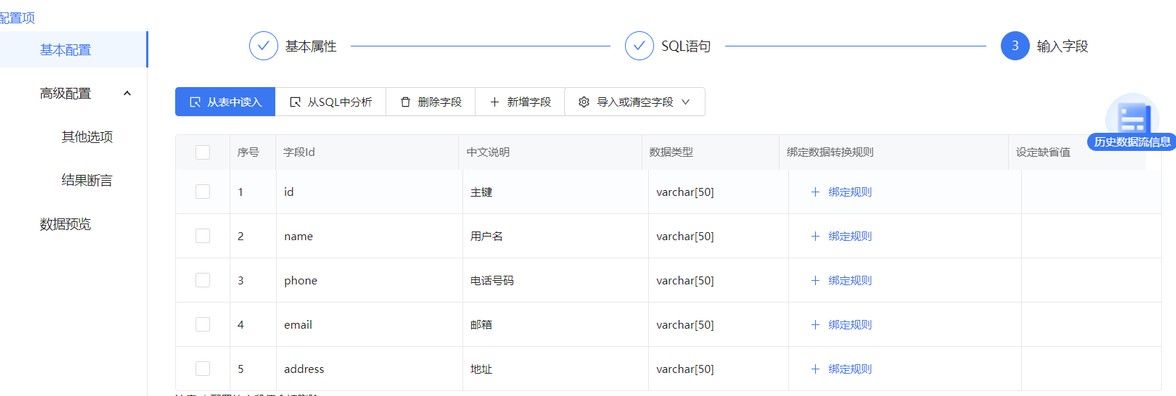
Task: Check the checkbox for the name row
Action: click(202, 236)
